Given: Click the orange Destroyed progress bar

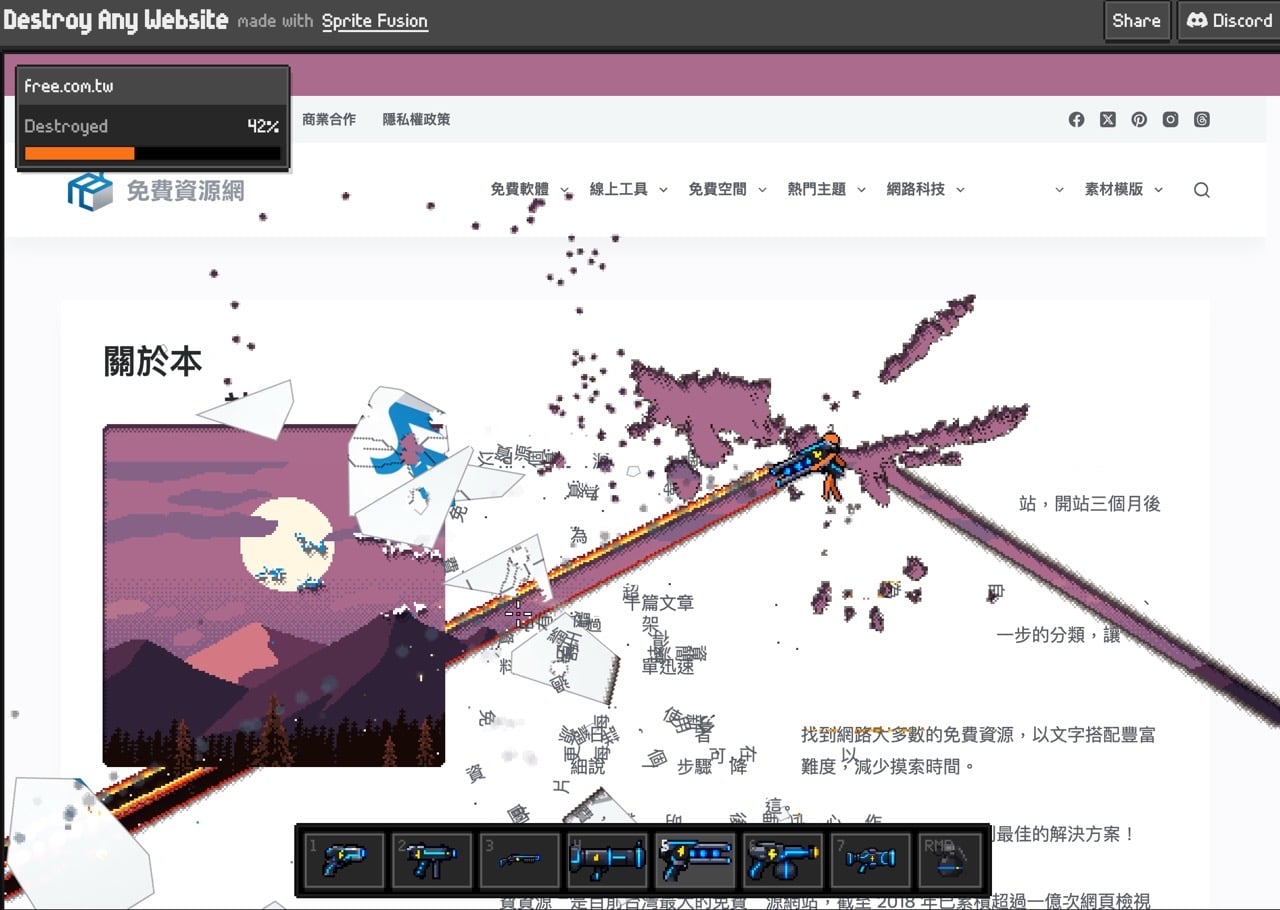Looking at the screenshot, I should (x=79, y=153).
